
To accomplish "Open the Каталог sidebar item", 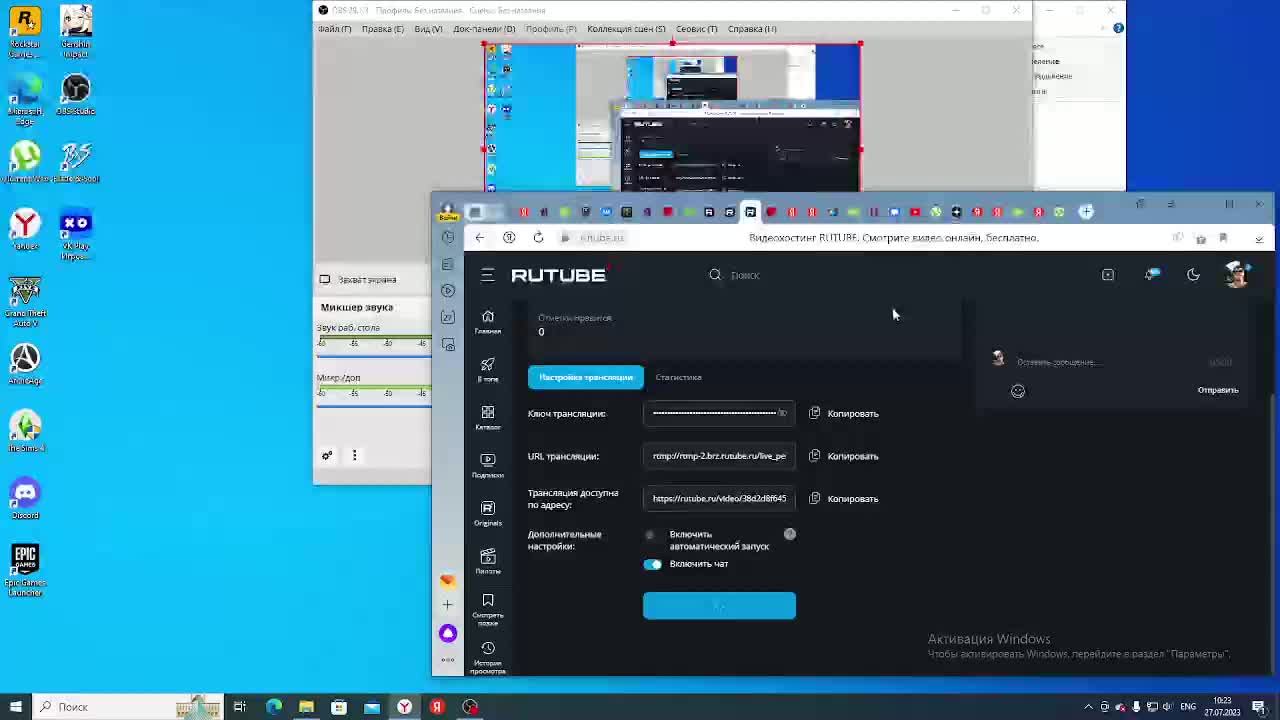I will tap(487, 418).
